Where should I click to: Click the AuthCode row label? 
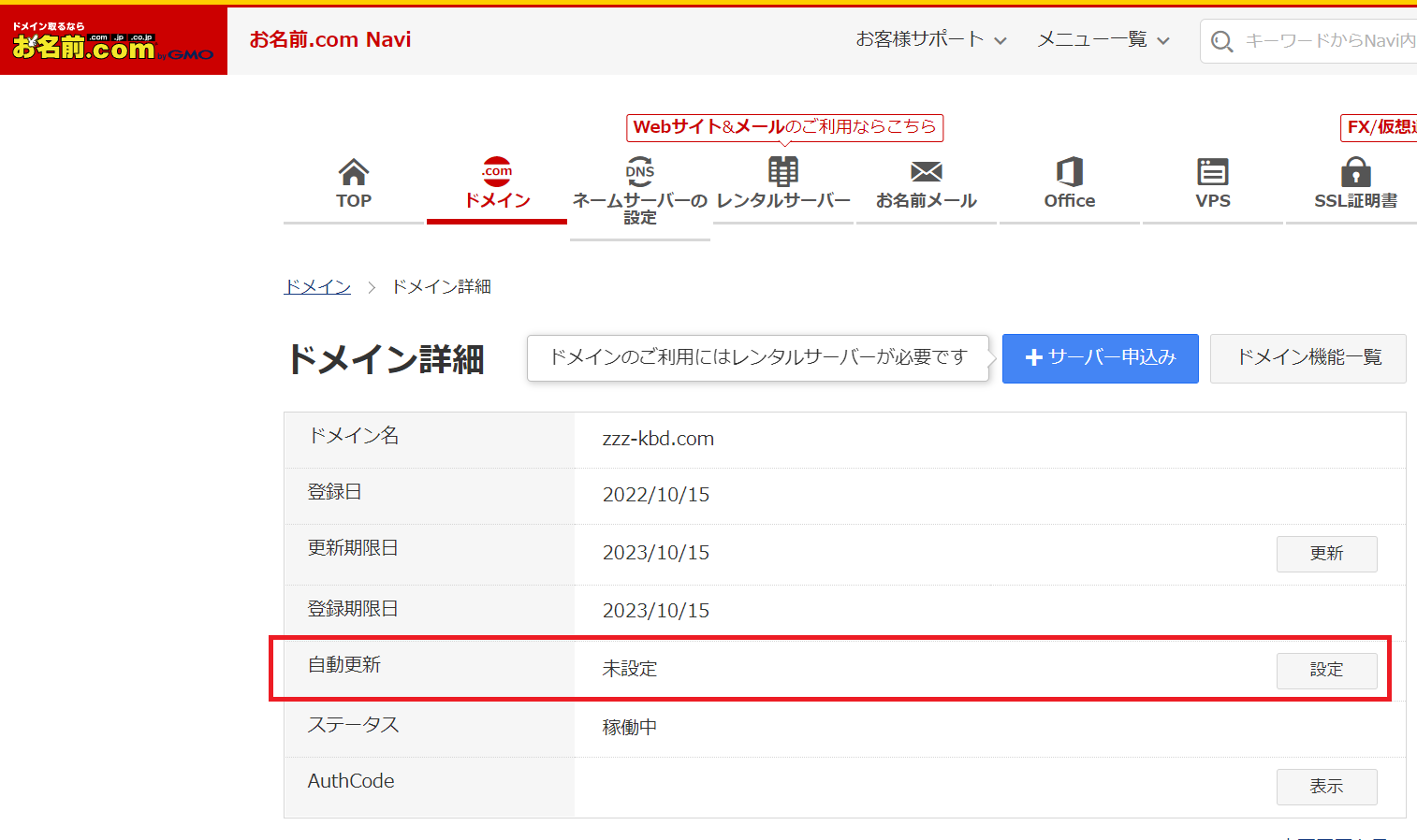tap(351, 781)
